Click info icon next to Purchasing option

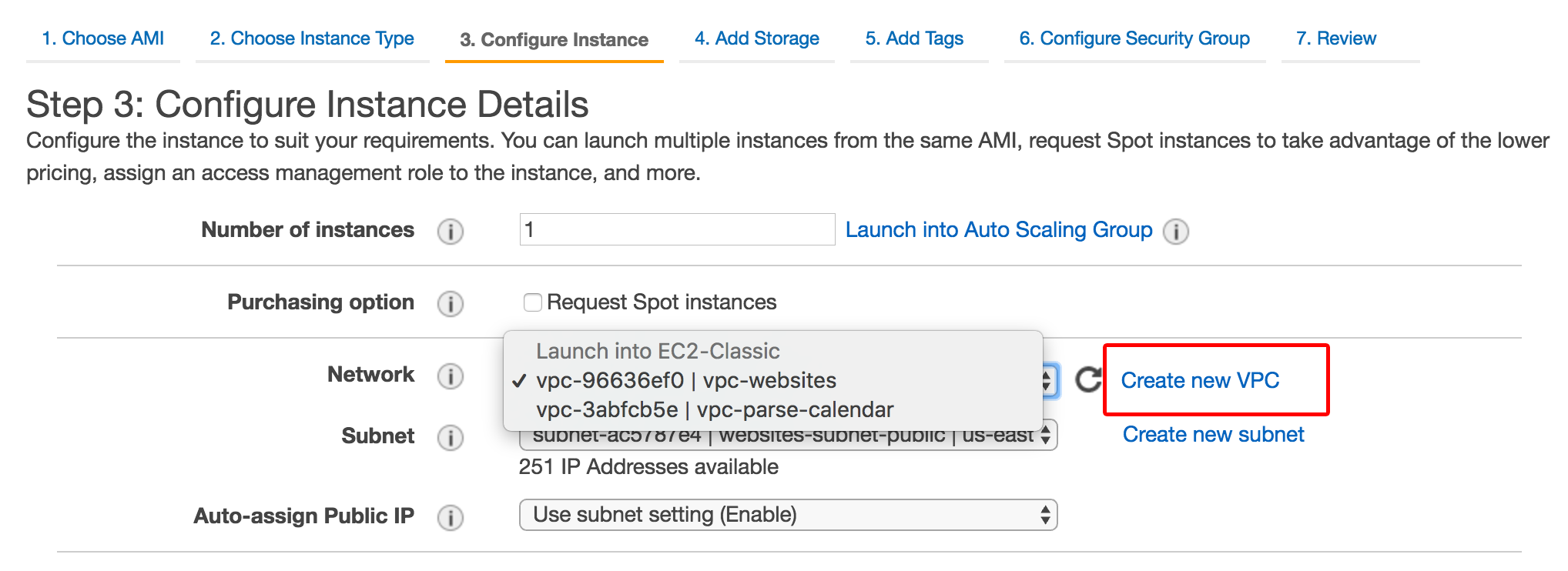click(x=451, y=303)
